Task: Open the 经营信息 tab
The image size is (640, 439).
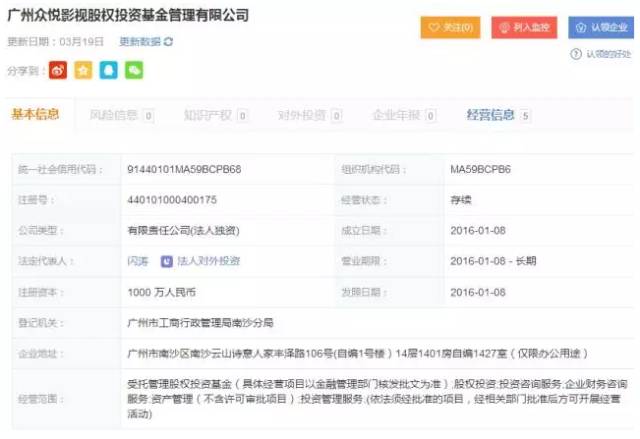Action: click(x=491, y=116)
